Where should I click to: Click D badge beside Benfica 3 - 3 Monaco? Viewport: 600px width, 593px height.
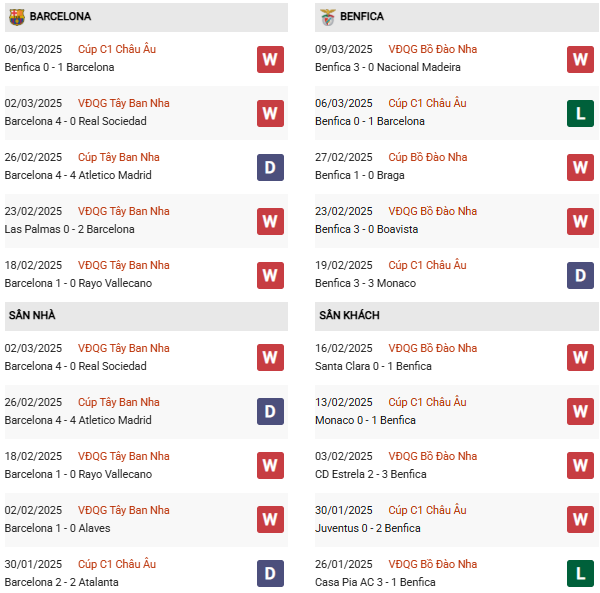(x=580, y=274)
